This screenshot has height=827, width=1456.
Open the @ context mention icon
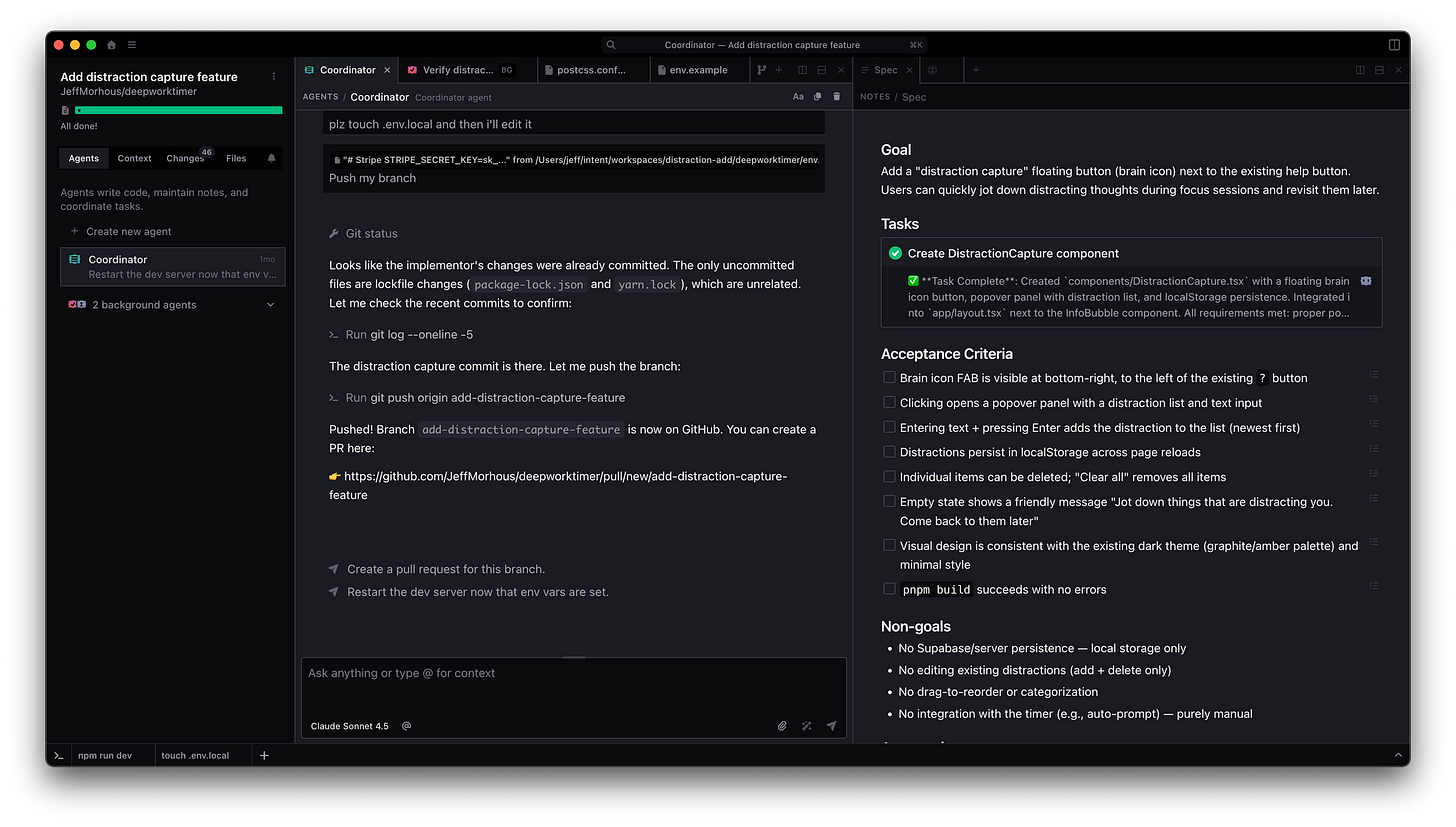coord(406,725)
